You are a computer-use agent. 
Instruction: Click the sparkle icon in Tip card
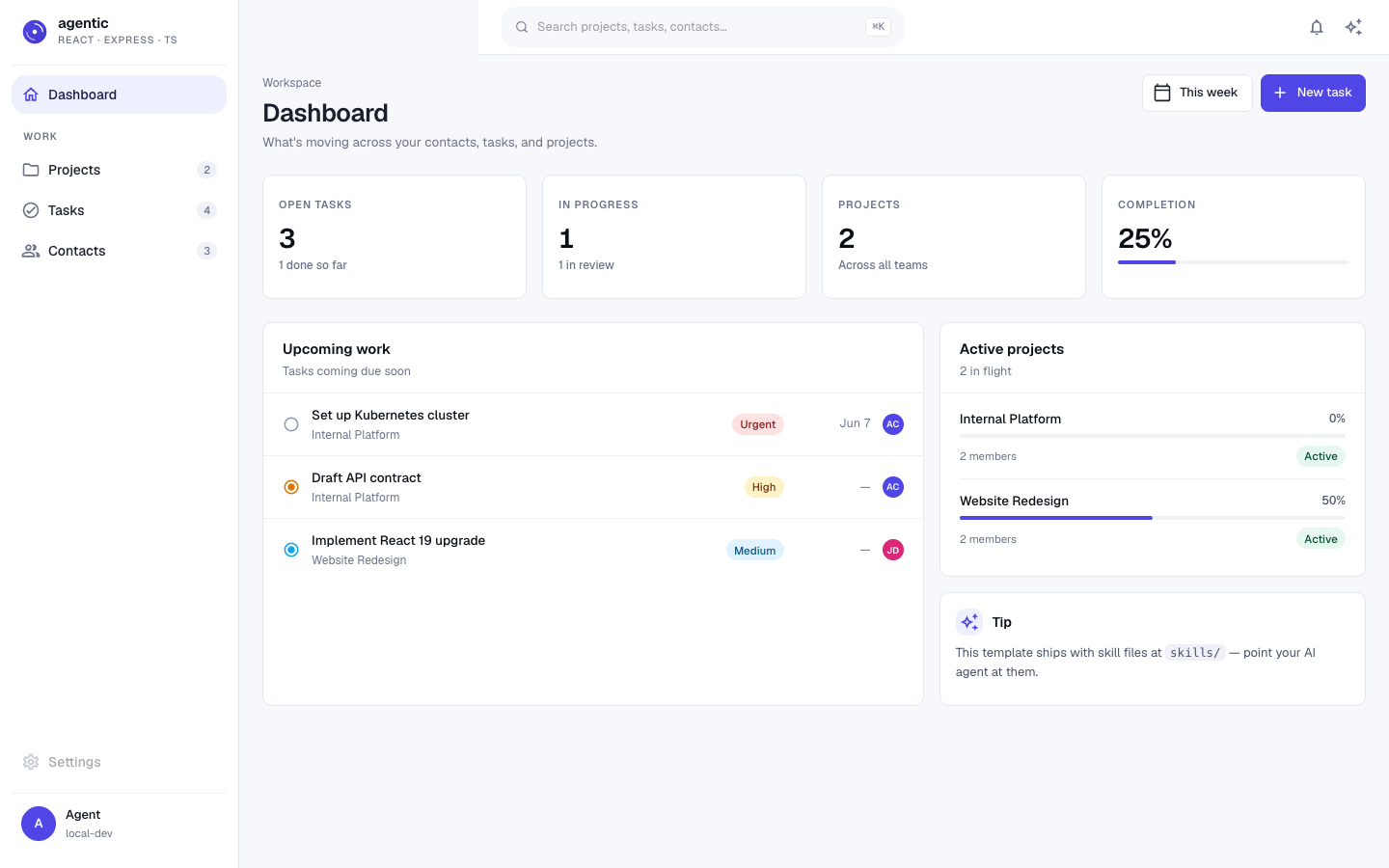969,622
